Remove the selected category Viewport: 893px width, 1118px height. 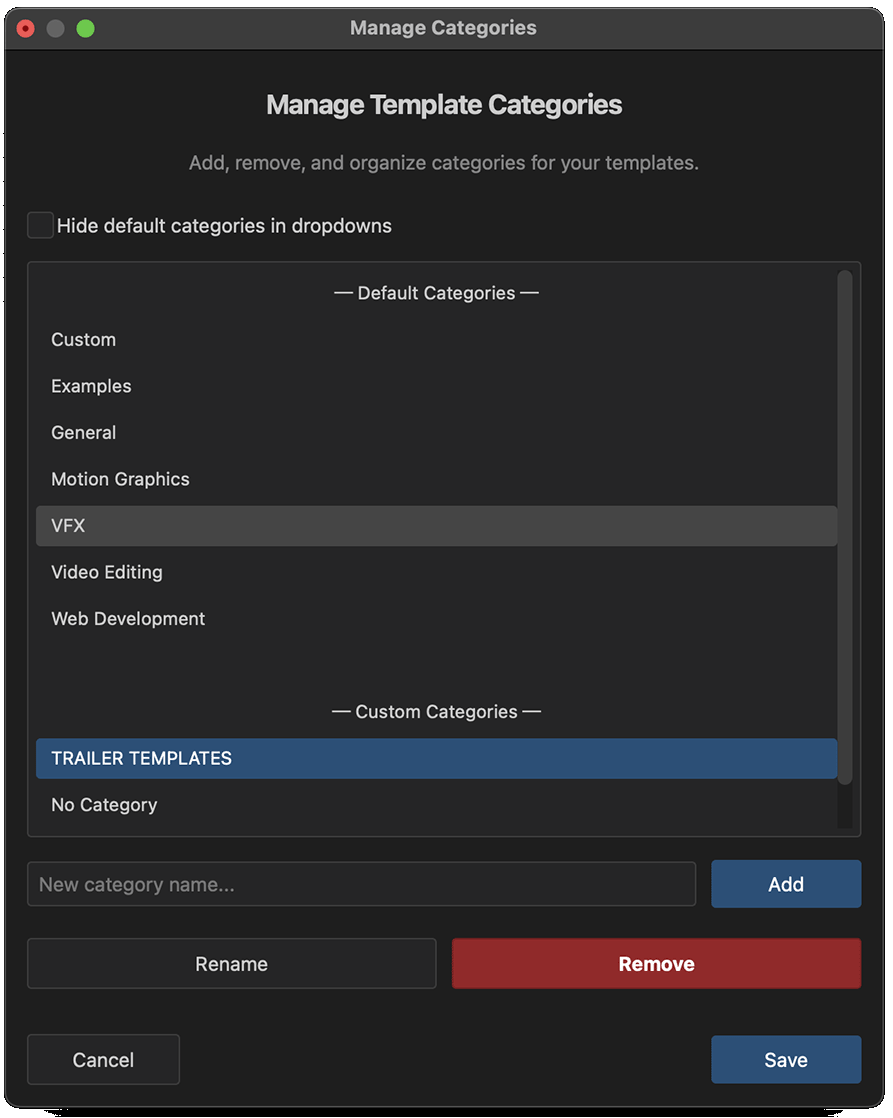tap(656, 964)
